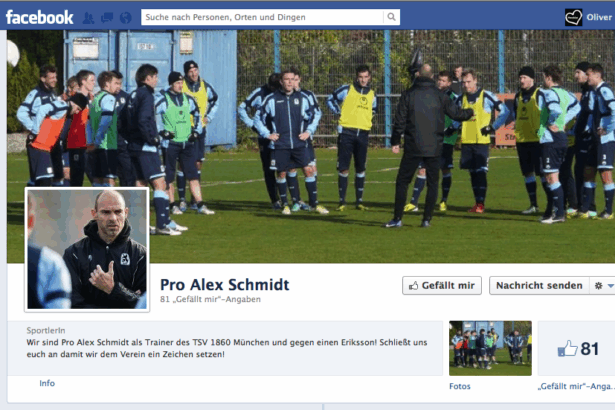Click the search magnifier icon
The image size is (615, 410).
tap(391, 17)
